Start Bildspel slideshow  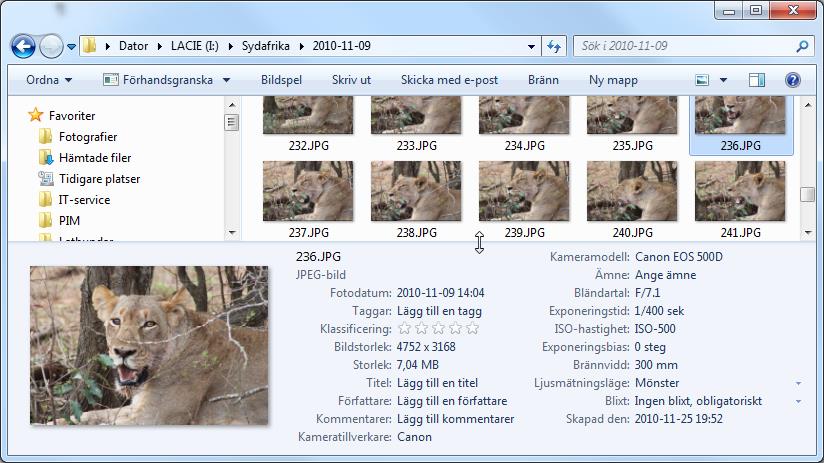click(281, 80)
